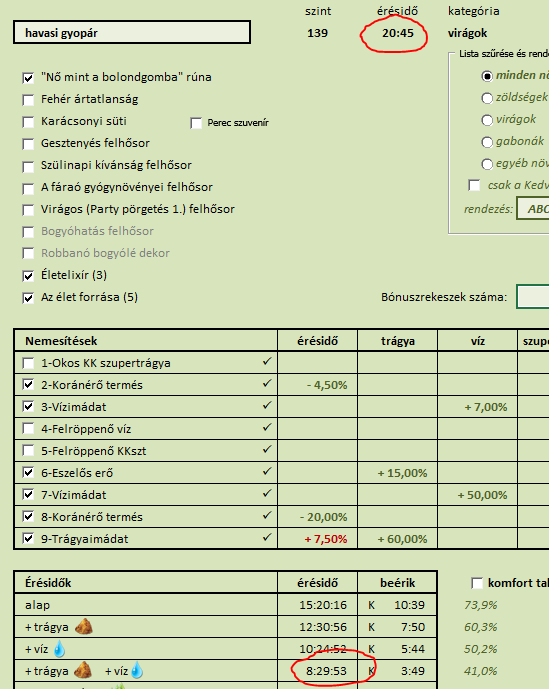
Task: Choose egyéb növények radio button
Action: (487, 164)
